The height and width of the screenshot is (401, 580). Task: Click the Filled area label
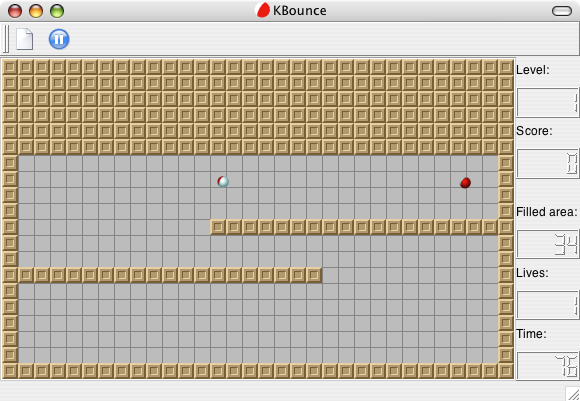[x=547, y=212]
